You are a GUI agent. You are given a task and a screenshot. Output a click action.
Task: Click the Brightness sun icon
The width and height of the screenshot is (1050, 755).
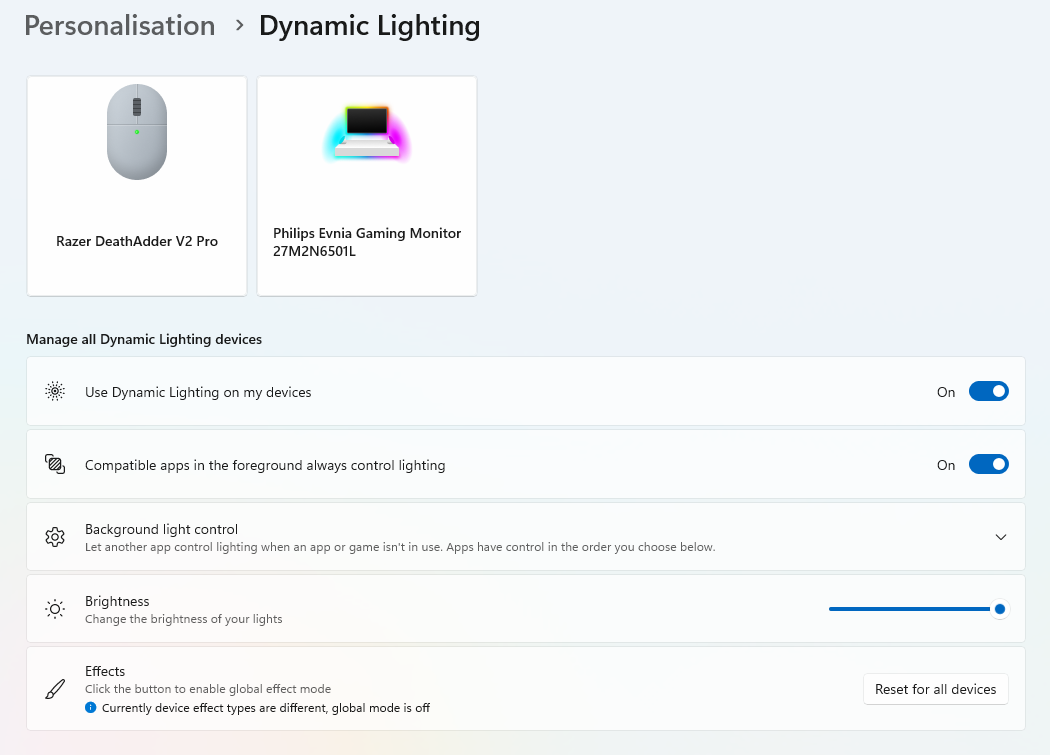(x=55, y=608)
